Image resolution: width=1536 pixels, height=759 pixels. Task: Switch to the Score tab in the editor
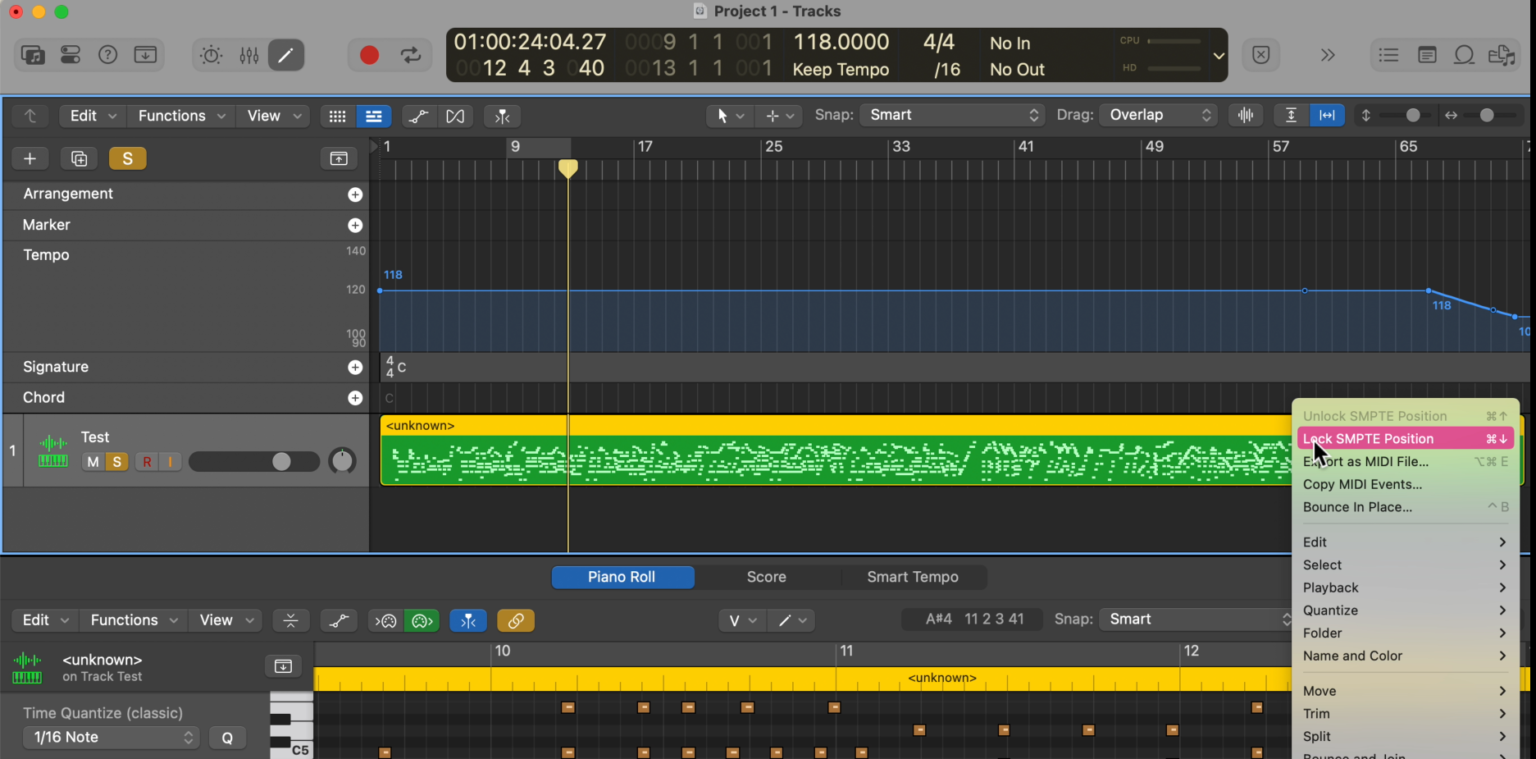pos(766,577)
